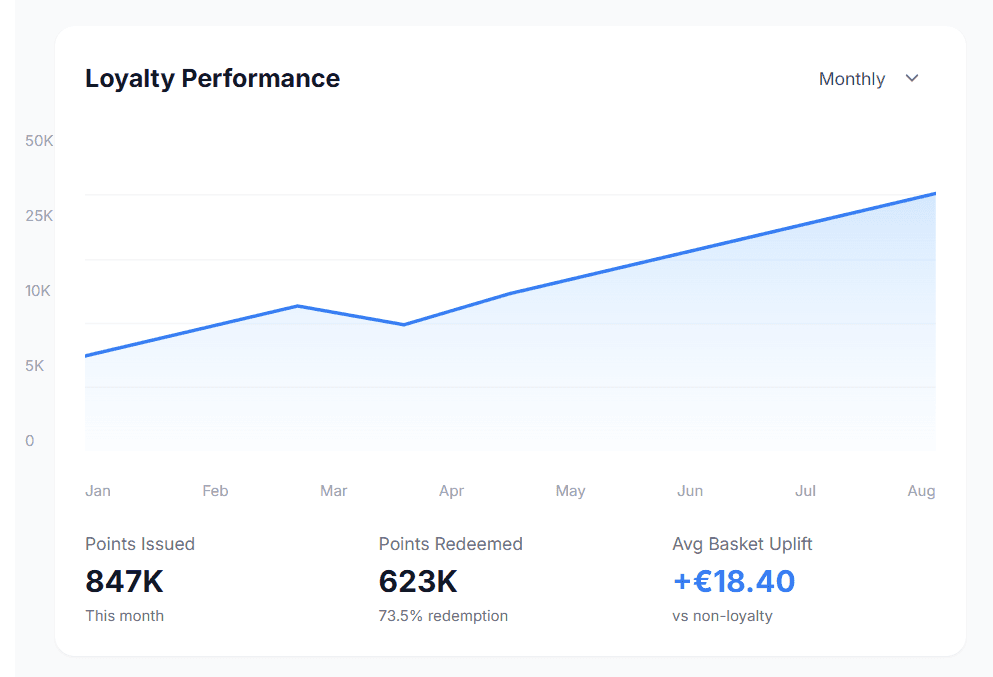Click the chevron next to Monthly

coord(911,78)
